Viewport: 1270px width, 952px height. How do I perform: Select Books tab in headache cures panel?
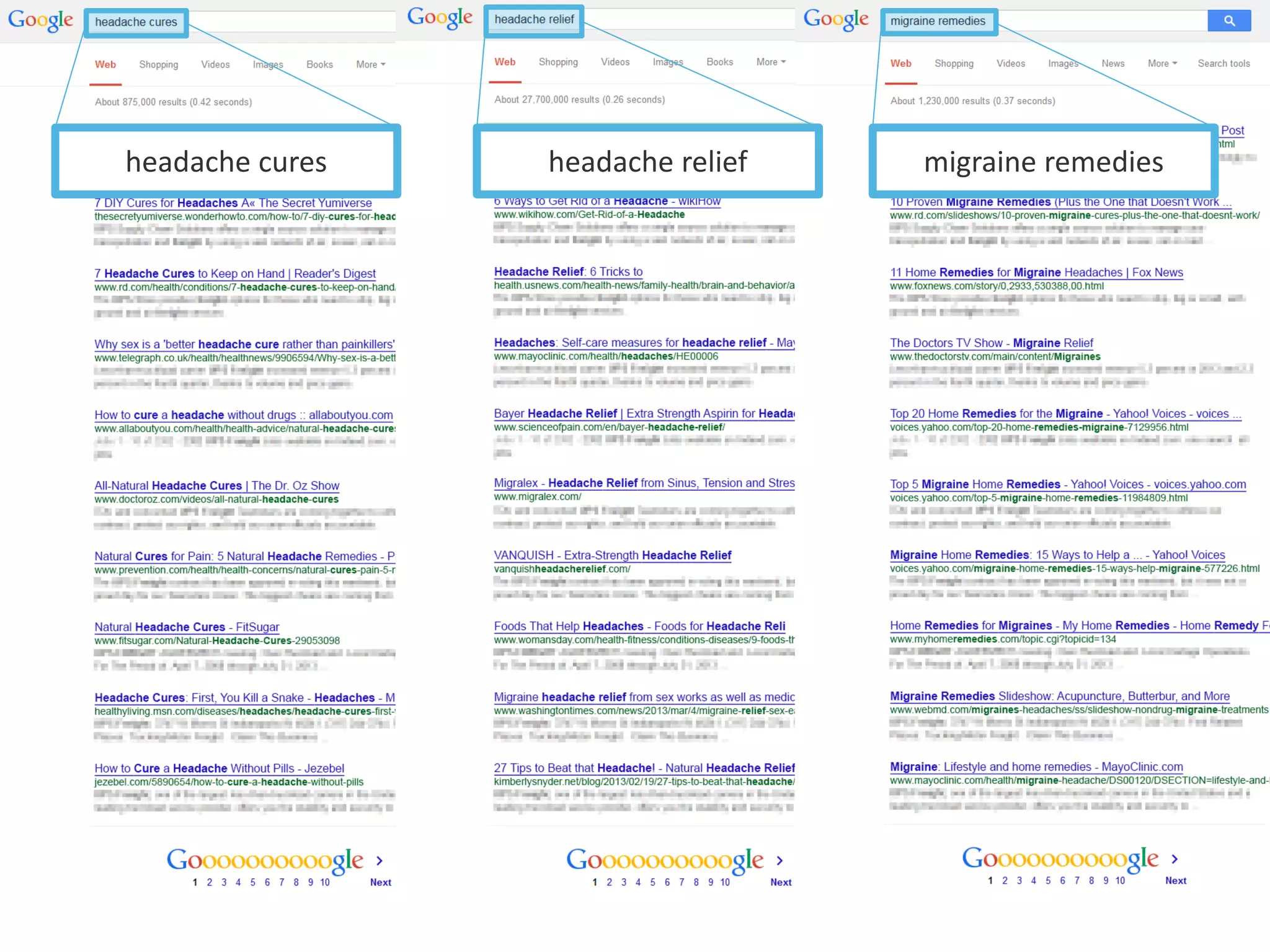[x=319, y=64]
